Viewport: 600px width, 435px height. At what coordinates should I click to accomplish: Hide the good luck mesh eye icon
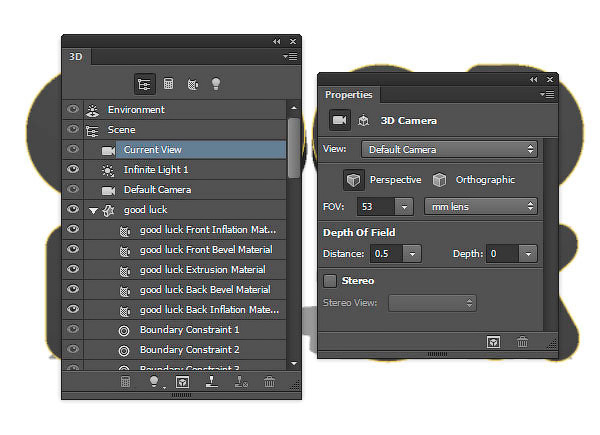(x=73, y=209)
